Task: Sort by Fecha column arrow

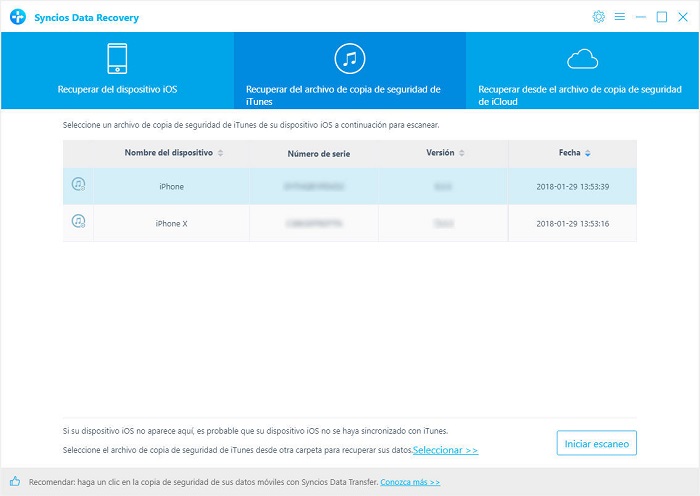Action: (588, 153)
